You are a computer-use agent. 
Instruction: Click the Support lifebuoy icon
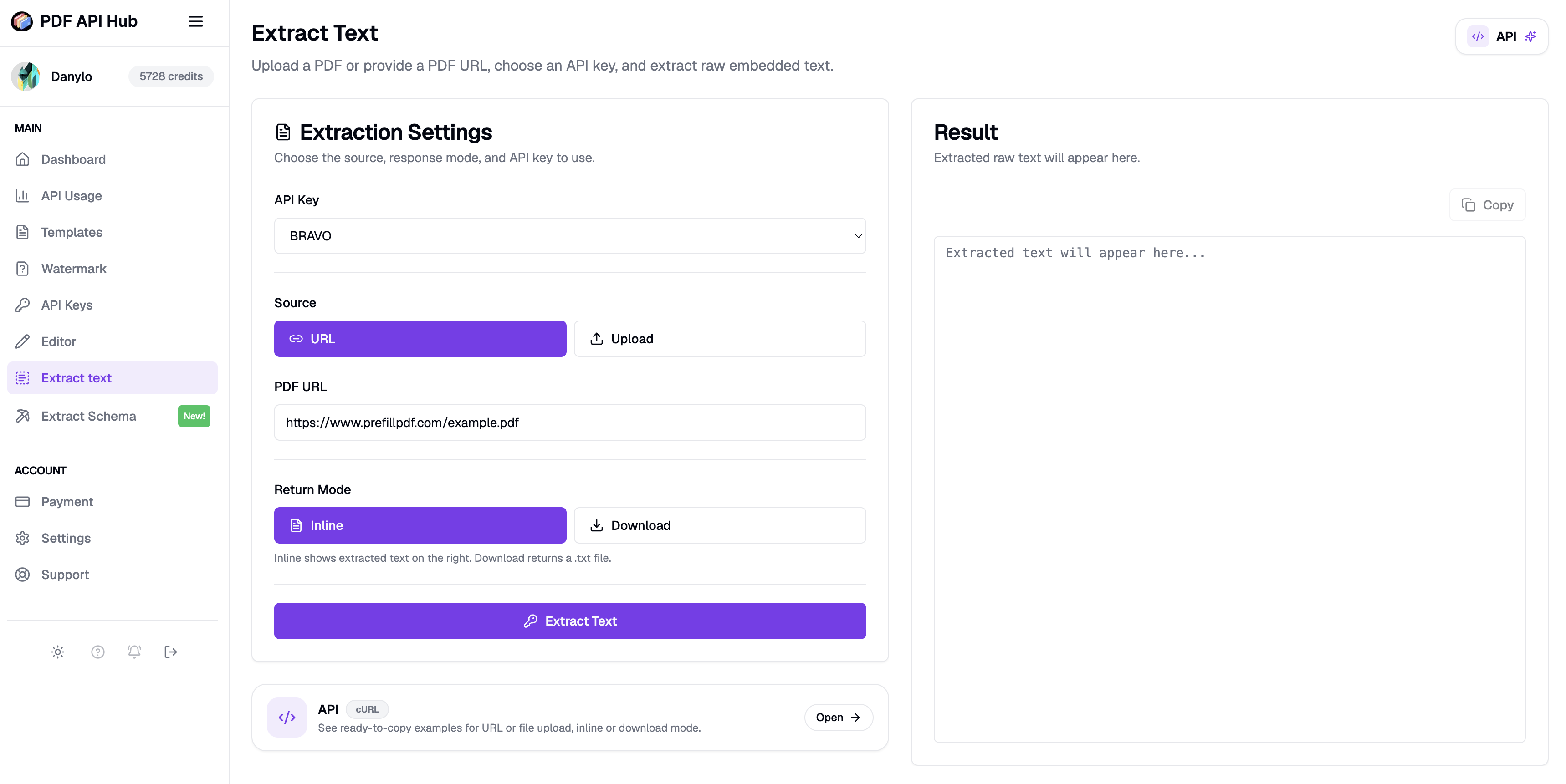pos(22,575)
